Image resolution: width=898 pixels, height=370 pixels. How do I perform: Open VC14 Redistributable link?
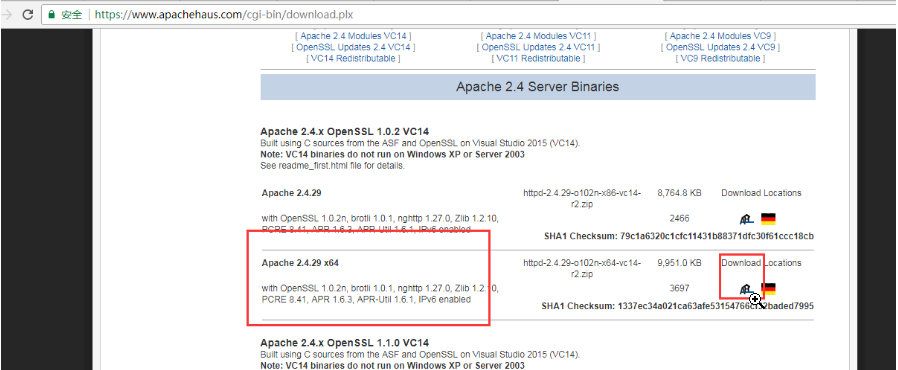click(x=353, y=58)
